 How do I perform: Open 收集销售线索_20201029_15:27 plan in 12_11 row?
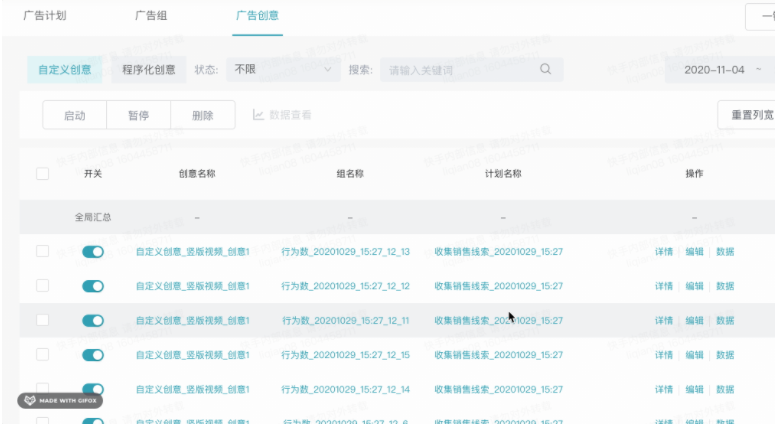[x=499, y=320]
